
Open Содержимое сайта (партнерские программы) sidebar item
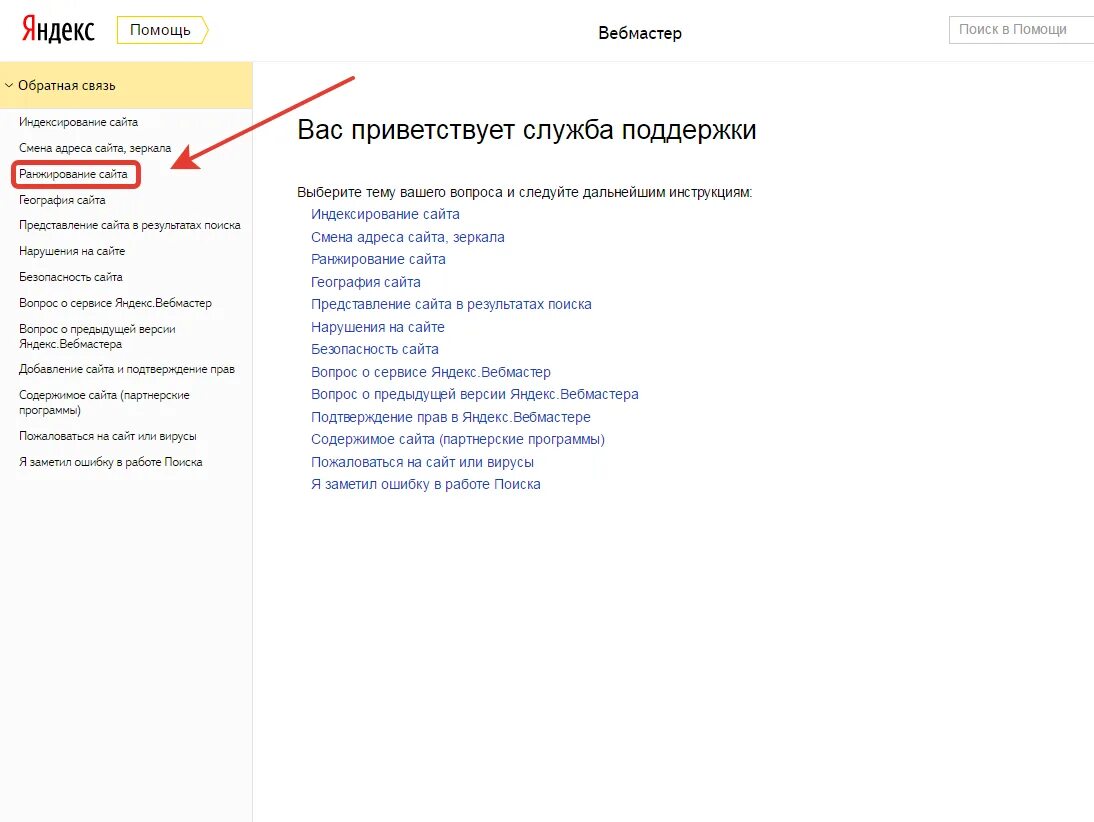104,403
